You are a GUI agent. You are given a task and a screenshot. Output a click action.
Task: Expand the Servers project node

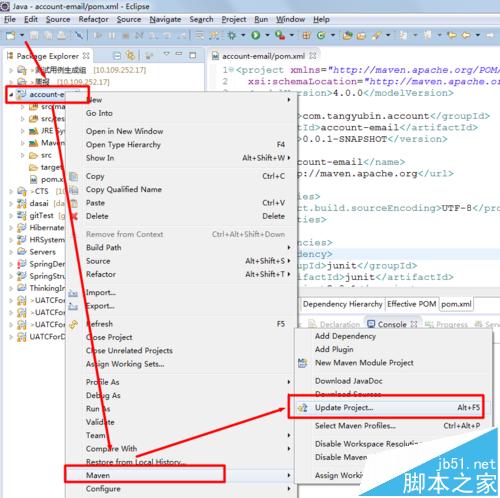pos(11,252)
